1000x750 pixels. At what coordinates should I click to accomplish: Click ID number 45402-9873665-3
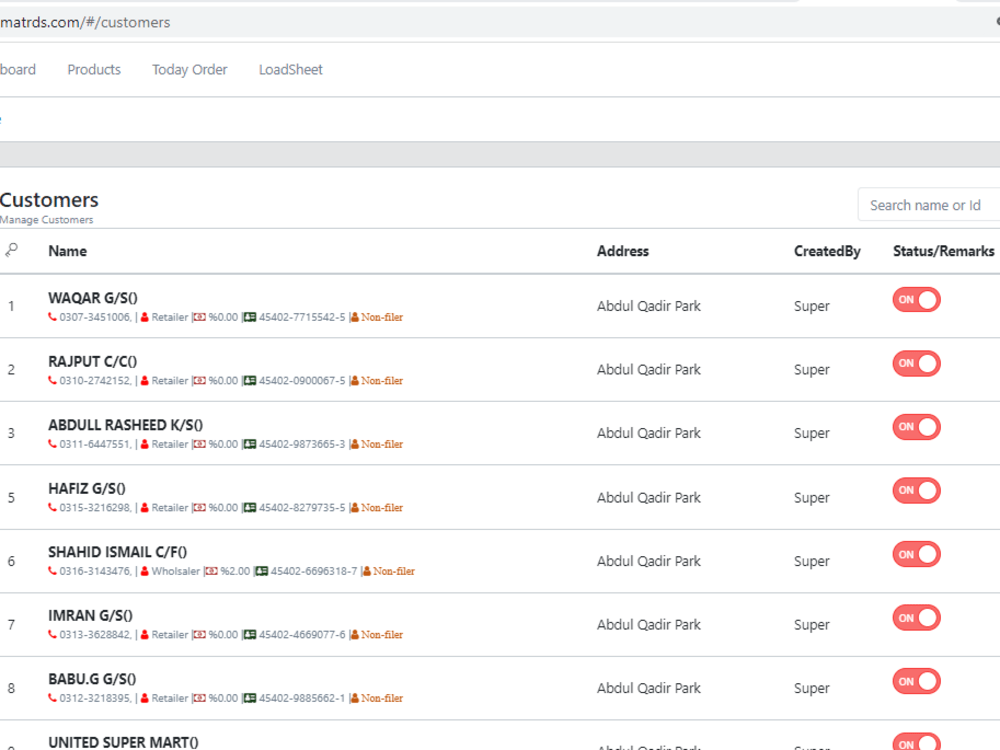point(302,445)
